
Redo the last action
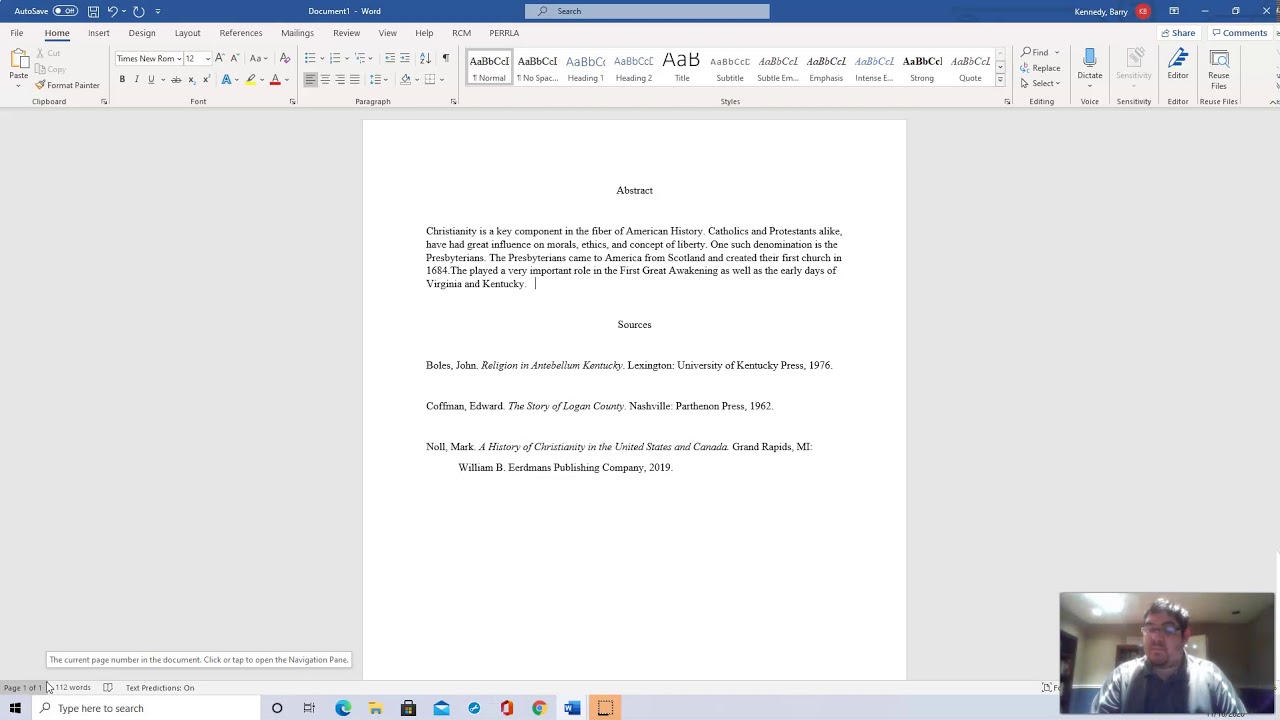138,11
